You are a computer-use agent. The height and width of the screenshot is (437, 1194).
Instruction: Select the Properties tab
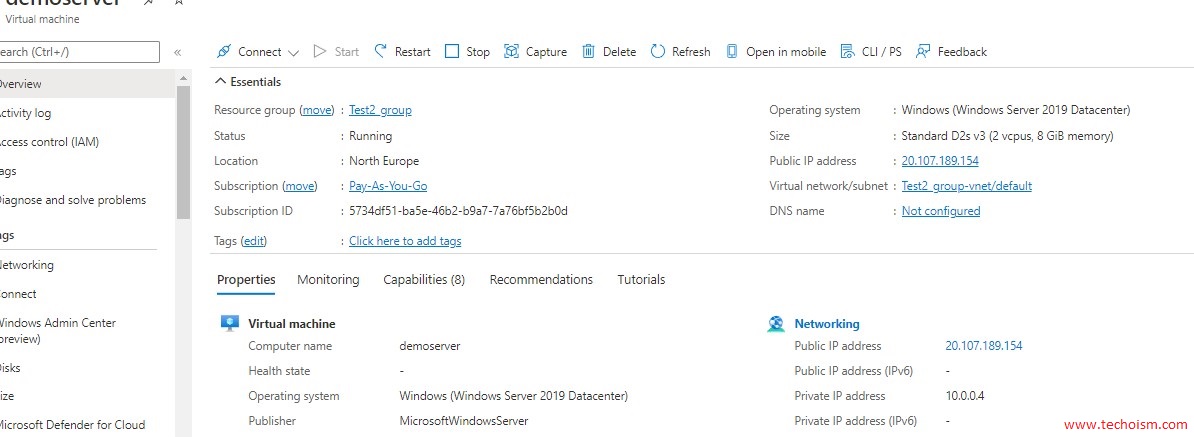point(246,279)
